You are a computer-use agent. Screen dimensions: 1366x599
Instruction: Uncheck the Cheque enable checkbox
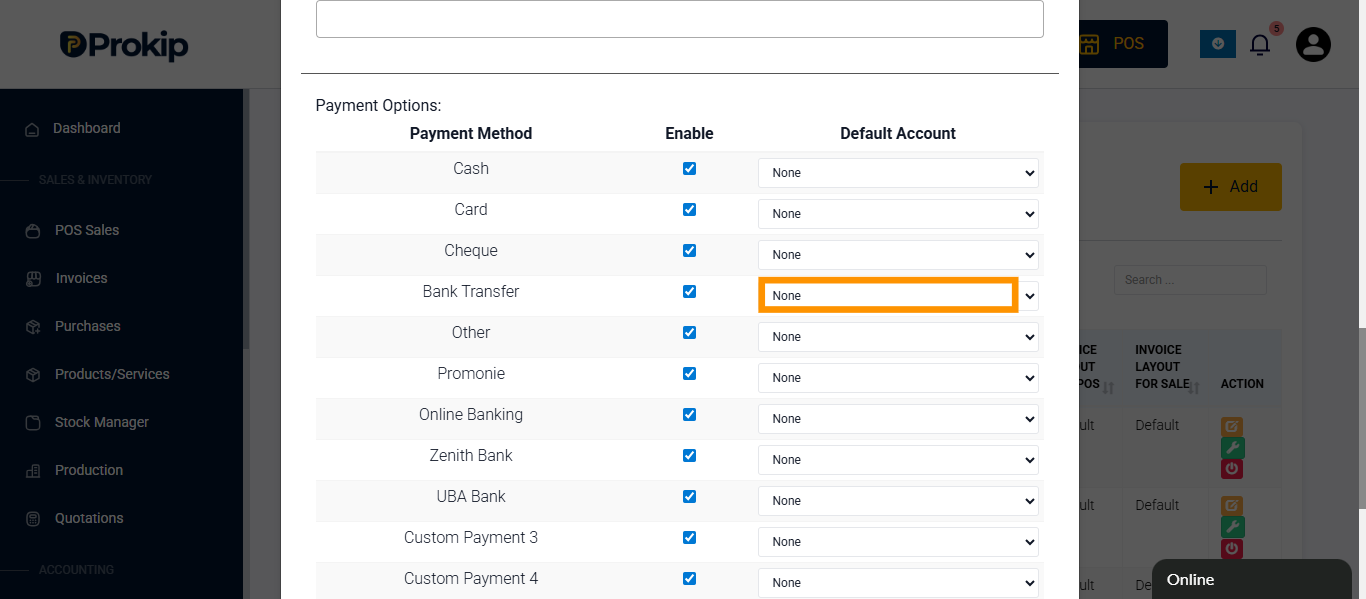(x=689, y=251)
